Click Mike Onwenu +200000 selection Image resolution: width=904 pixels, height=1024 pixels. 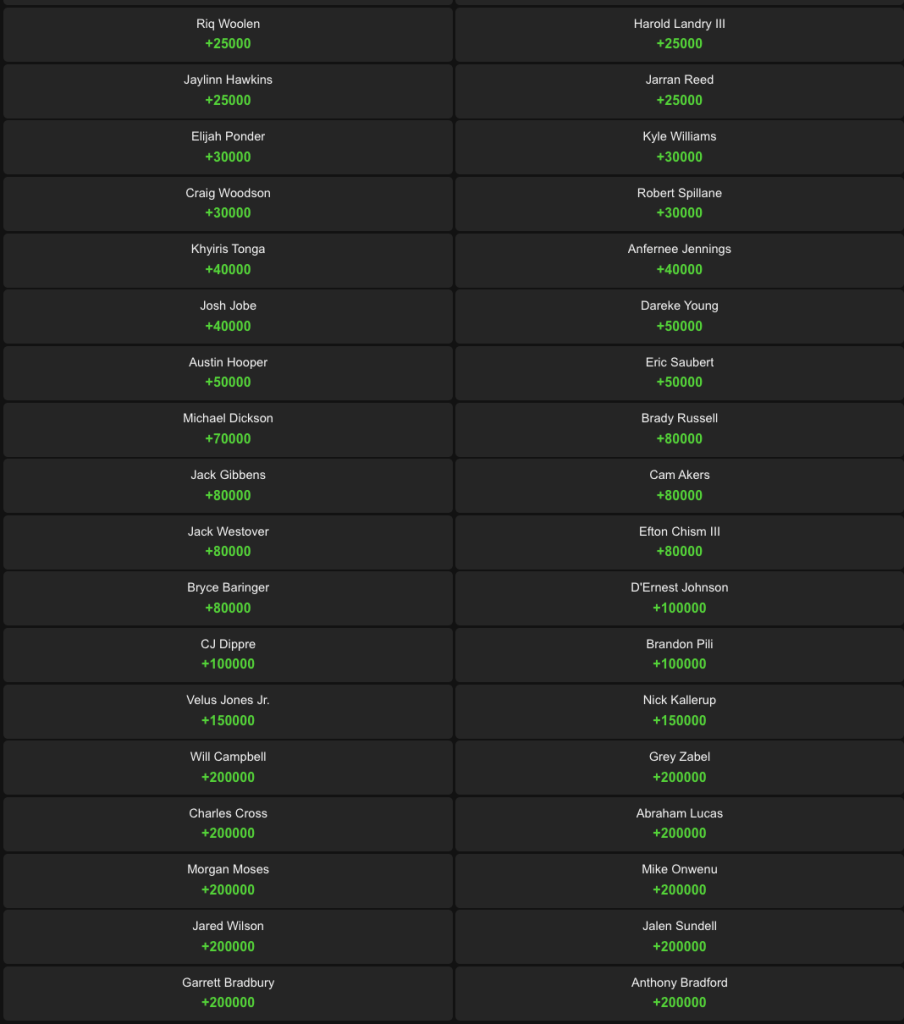click(679, 880)
